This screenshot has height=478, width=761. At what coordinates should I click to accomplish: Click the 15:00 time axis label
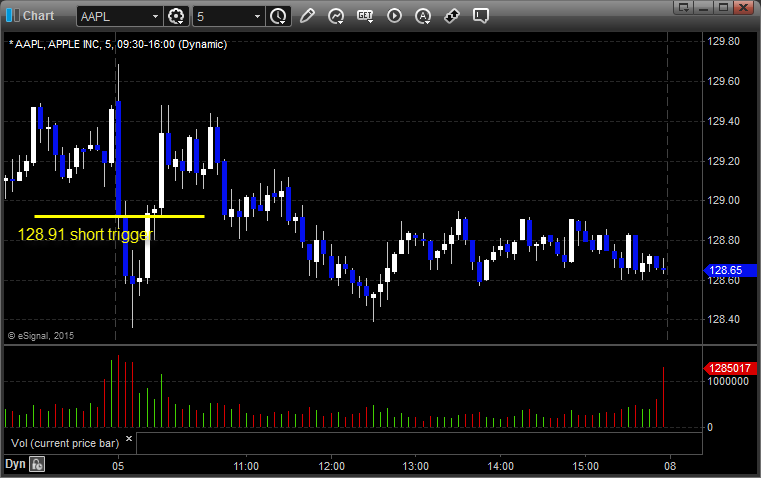tap(585, 466)
